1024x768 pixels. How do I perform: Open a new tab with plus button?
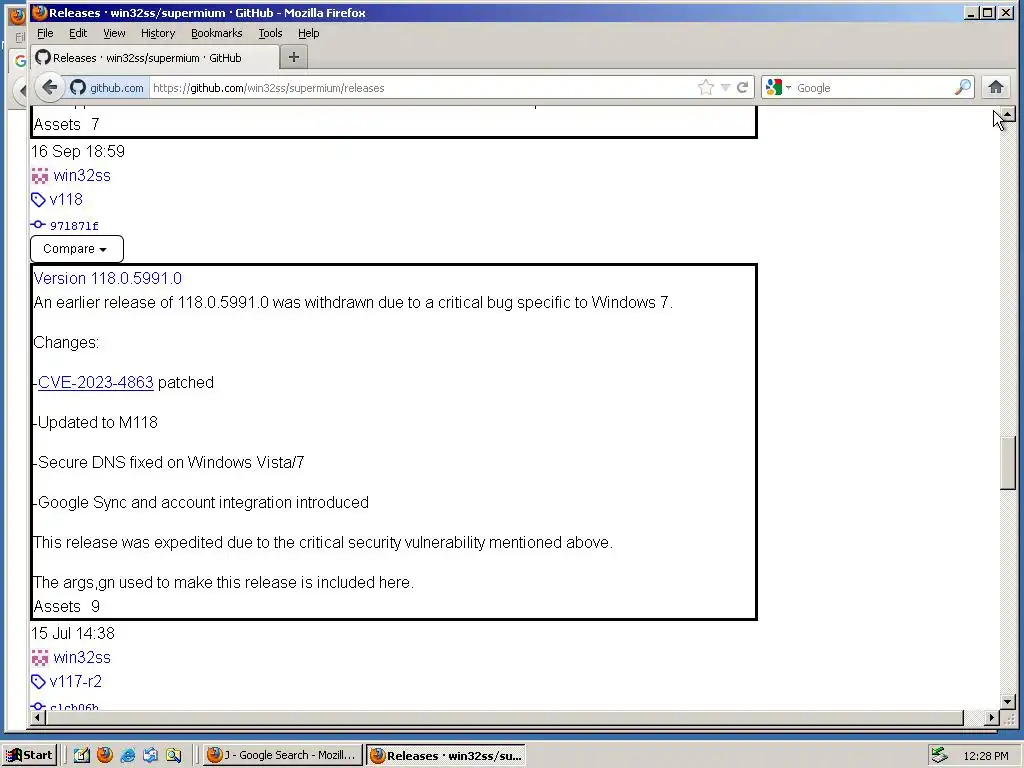pos(294,57)
